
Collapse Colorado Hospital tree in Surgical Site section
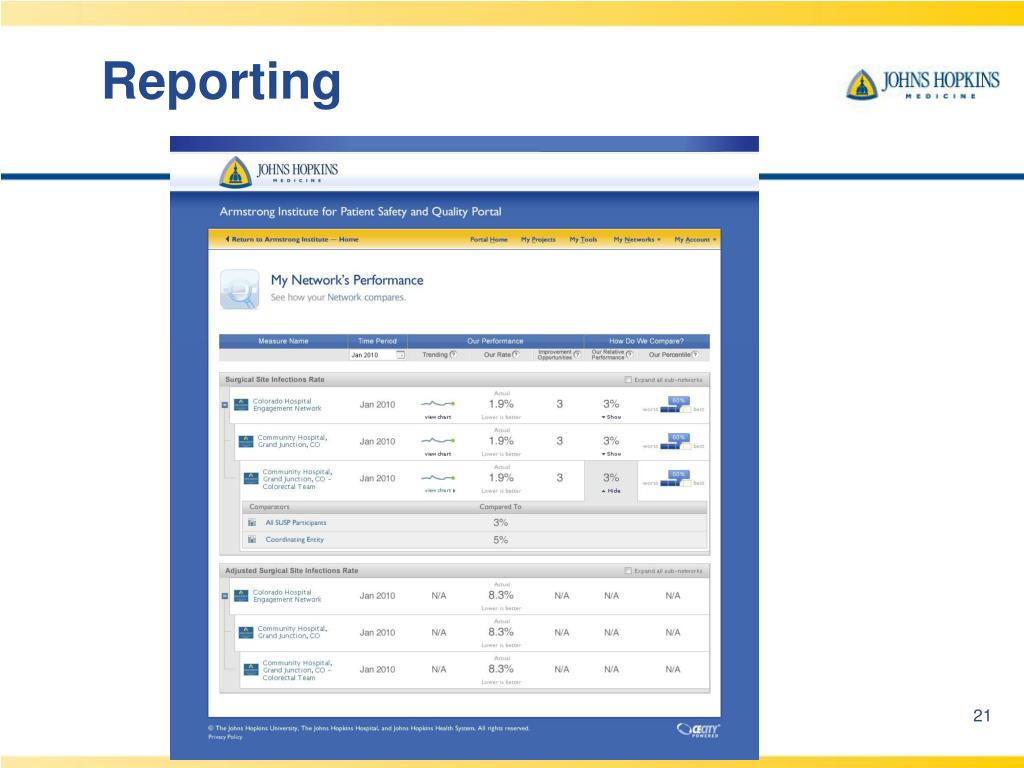pyautogui.click(x=225, y=405)
